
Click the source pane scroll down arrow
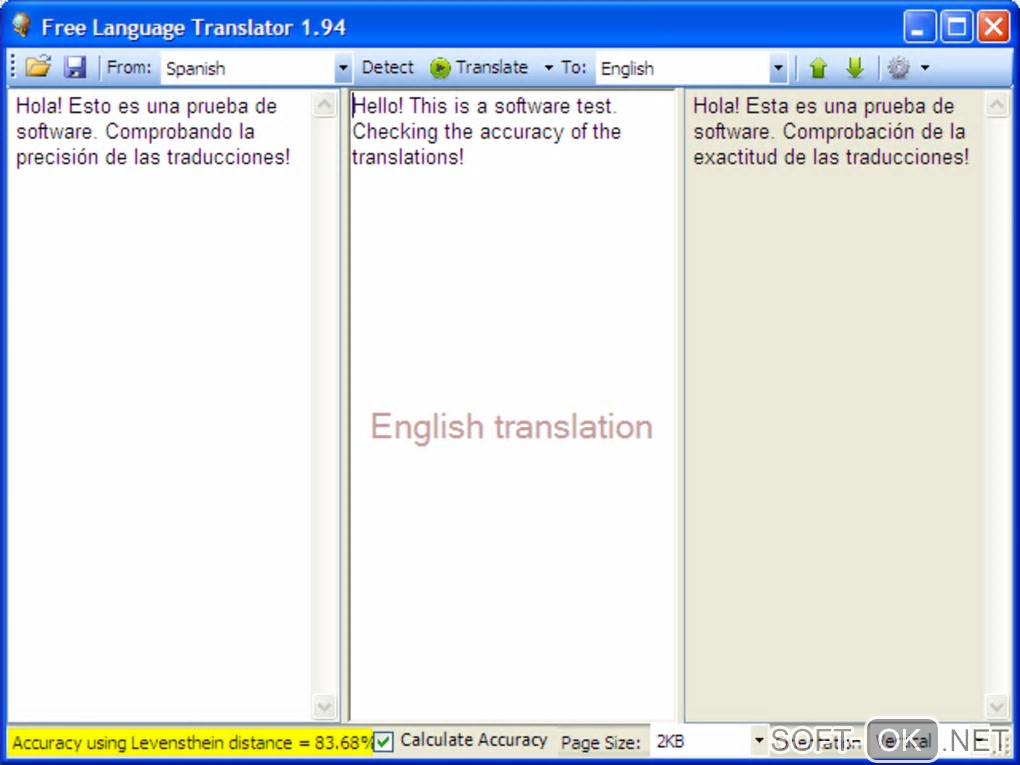[324, 706]
